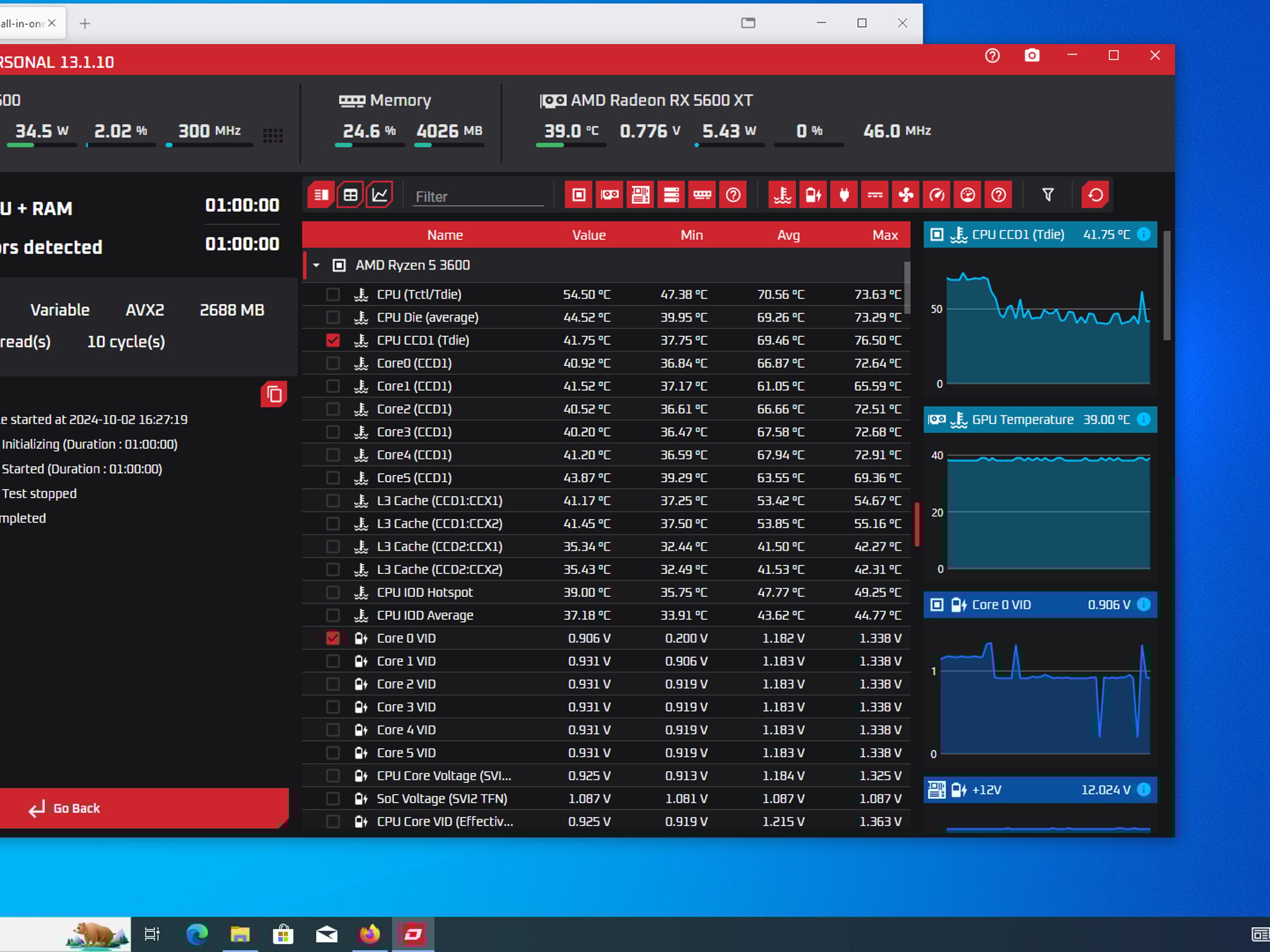This screenshot has height=952, width=1270.
Task: Click the motherboard device filter icon
Action: (640, 195)
